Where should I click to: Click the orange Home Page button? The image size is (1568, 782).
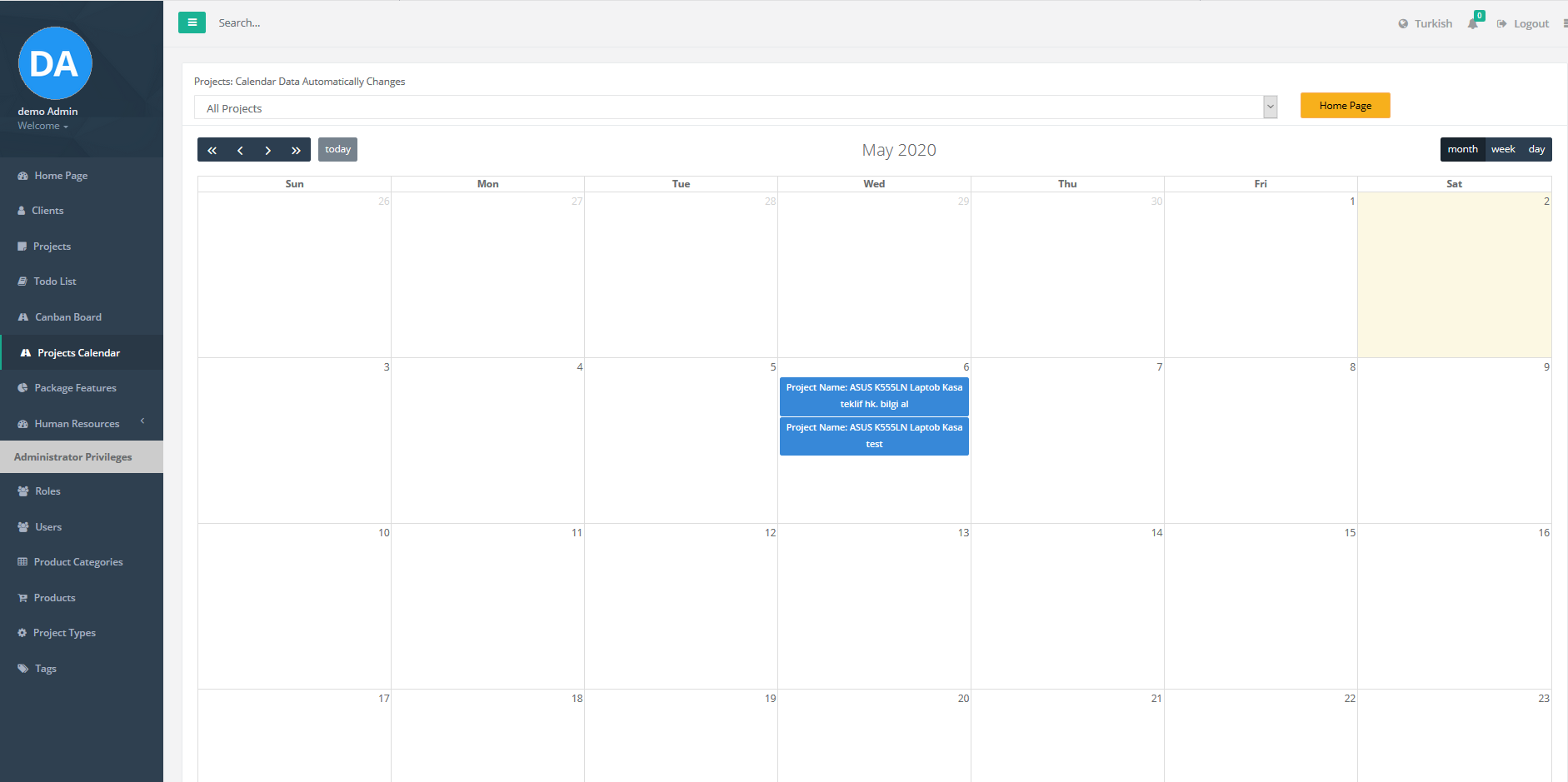[1345, 106]
